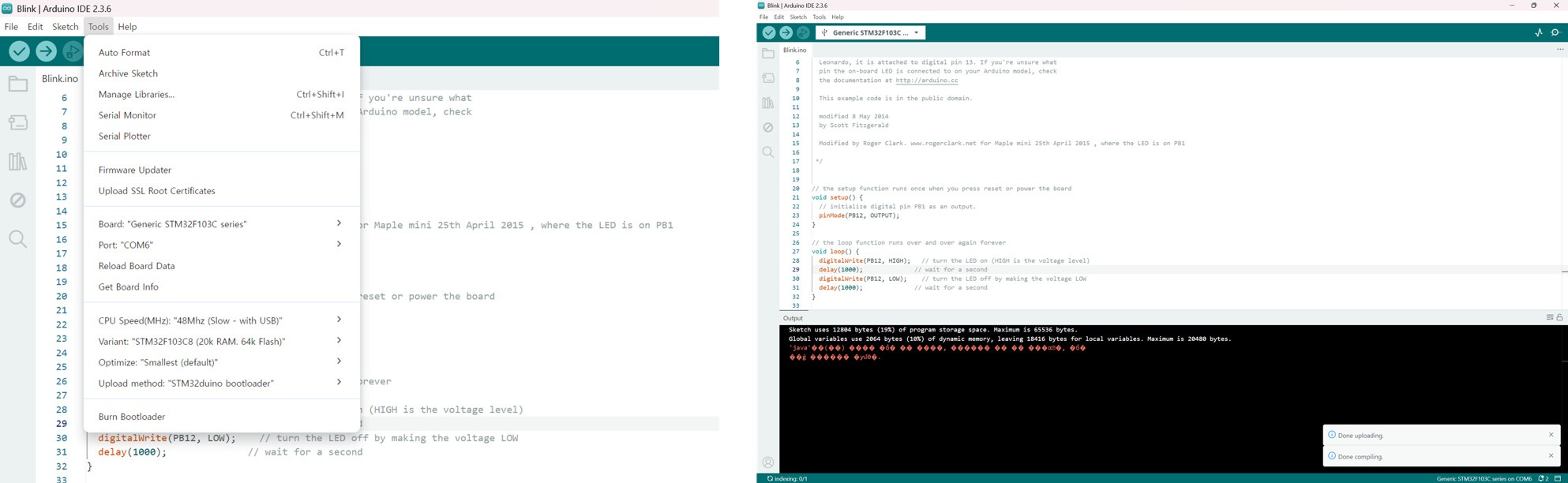Select Auto Format in Tools menu
Viewport: 1568px width, 483px height.
[x=222, y=53]
